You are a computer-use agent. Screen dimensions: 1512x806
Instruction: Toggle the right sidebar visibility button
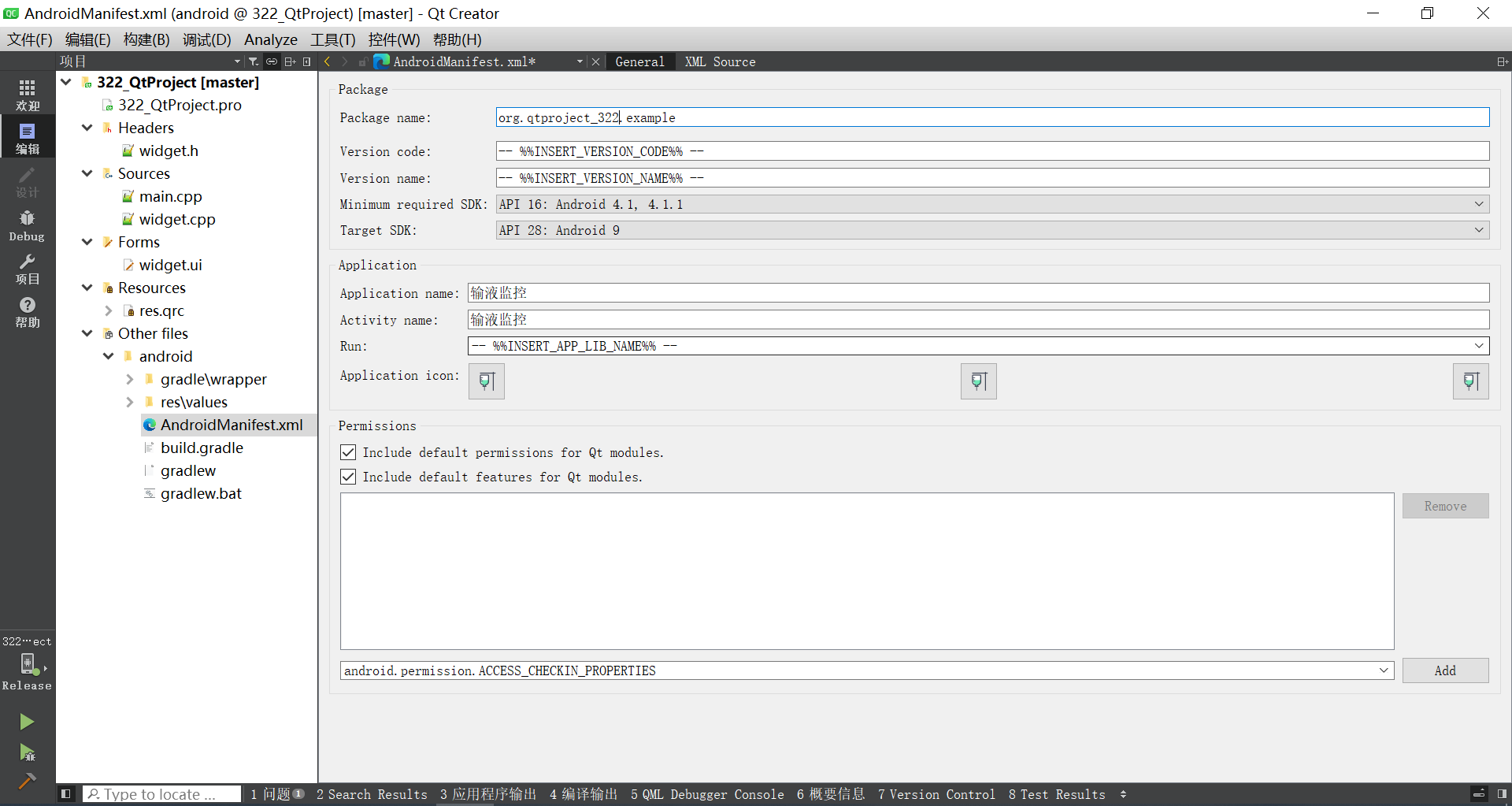(x=1503, y=794)
